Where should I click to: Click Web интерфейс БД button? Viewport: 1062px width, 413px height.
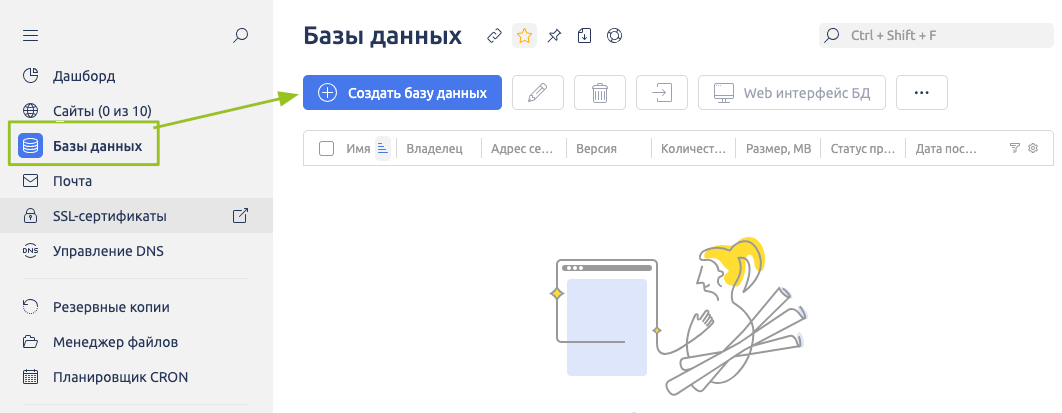(x=792, y=93)
